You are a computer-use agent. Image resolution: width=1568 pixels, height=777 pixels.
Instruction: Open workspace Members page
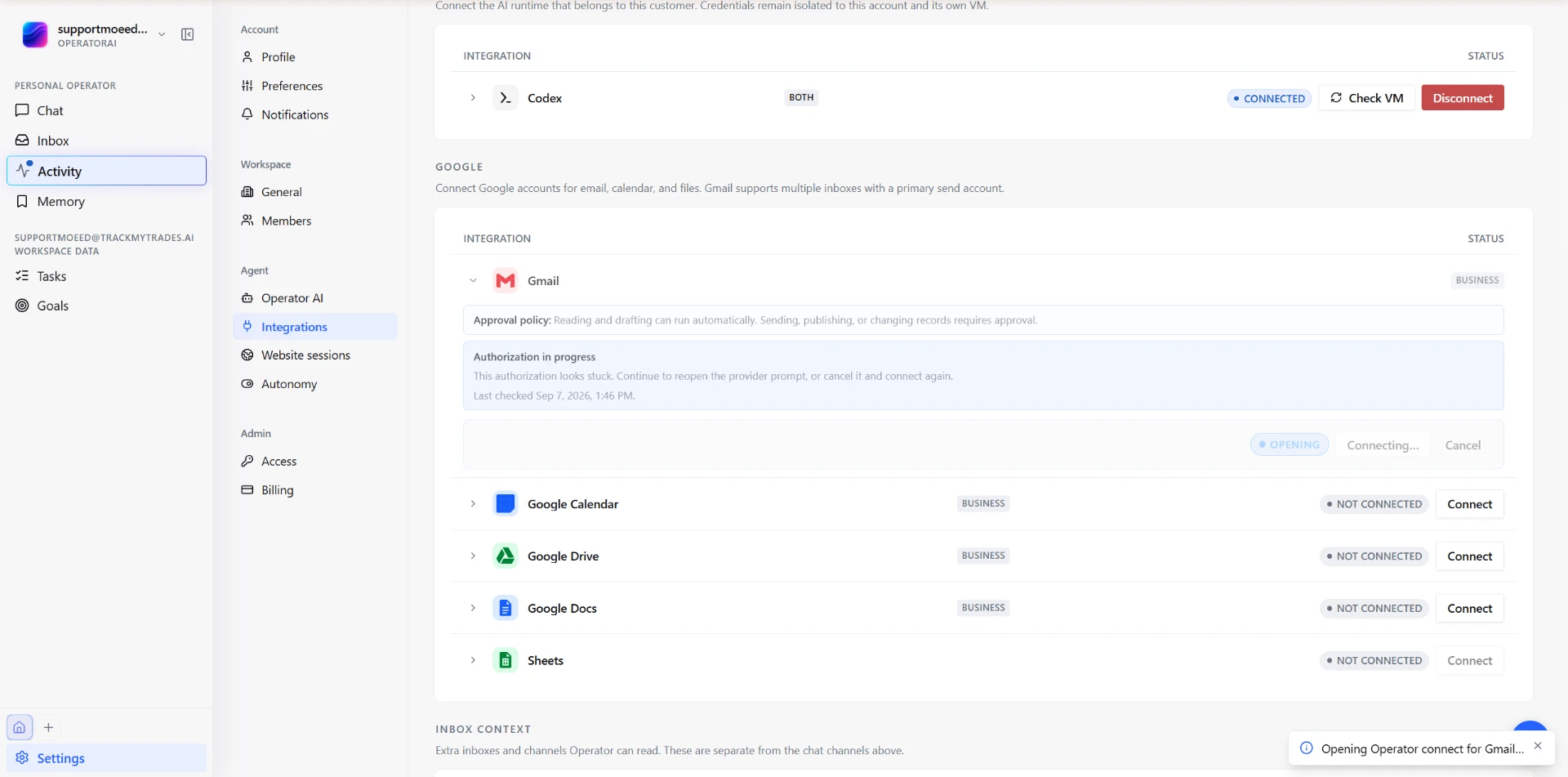pyautogui.click(x=315, y=221)
